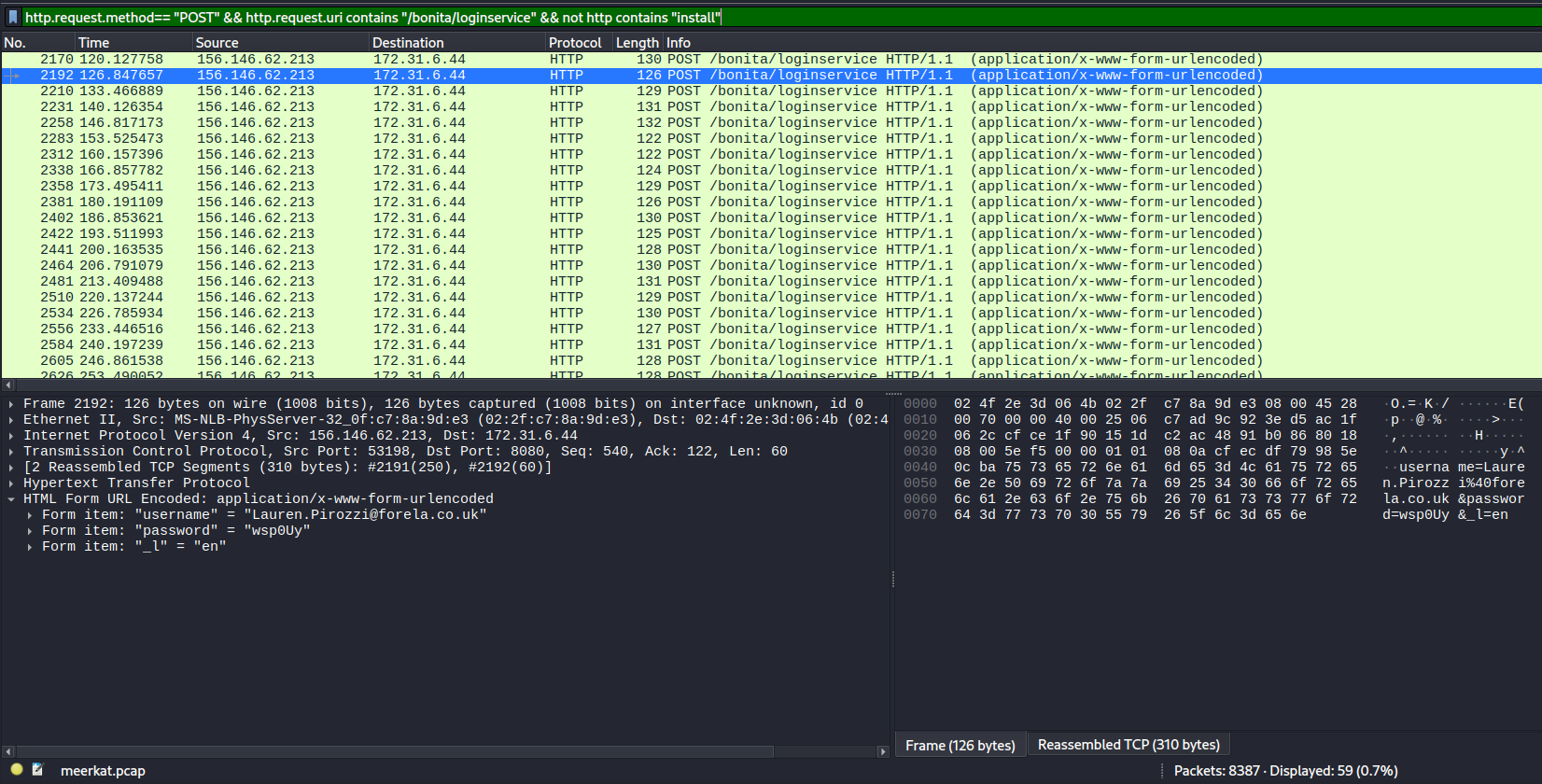Sort by the Protocol column header

click(579, 43)
